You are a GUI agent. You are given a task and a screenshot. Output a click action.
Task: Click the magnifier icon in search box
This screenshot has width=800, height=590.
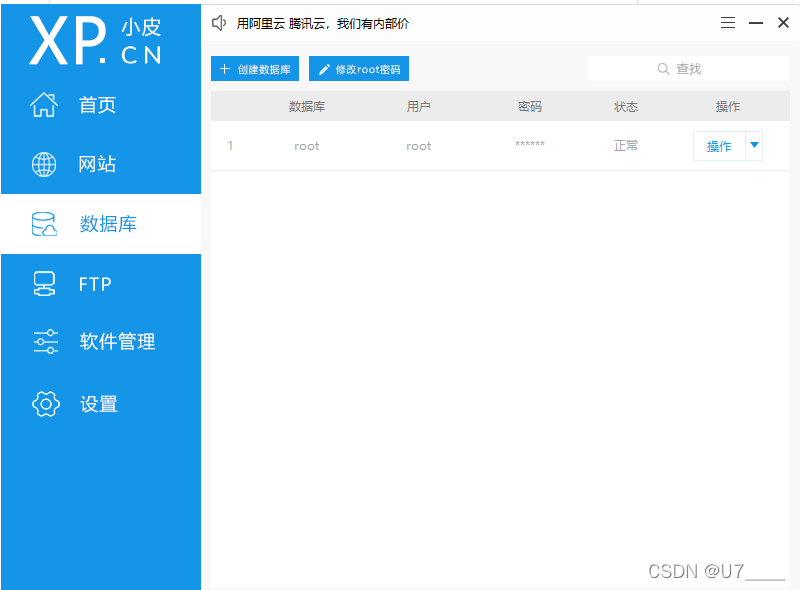[x=663, y=69]
